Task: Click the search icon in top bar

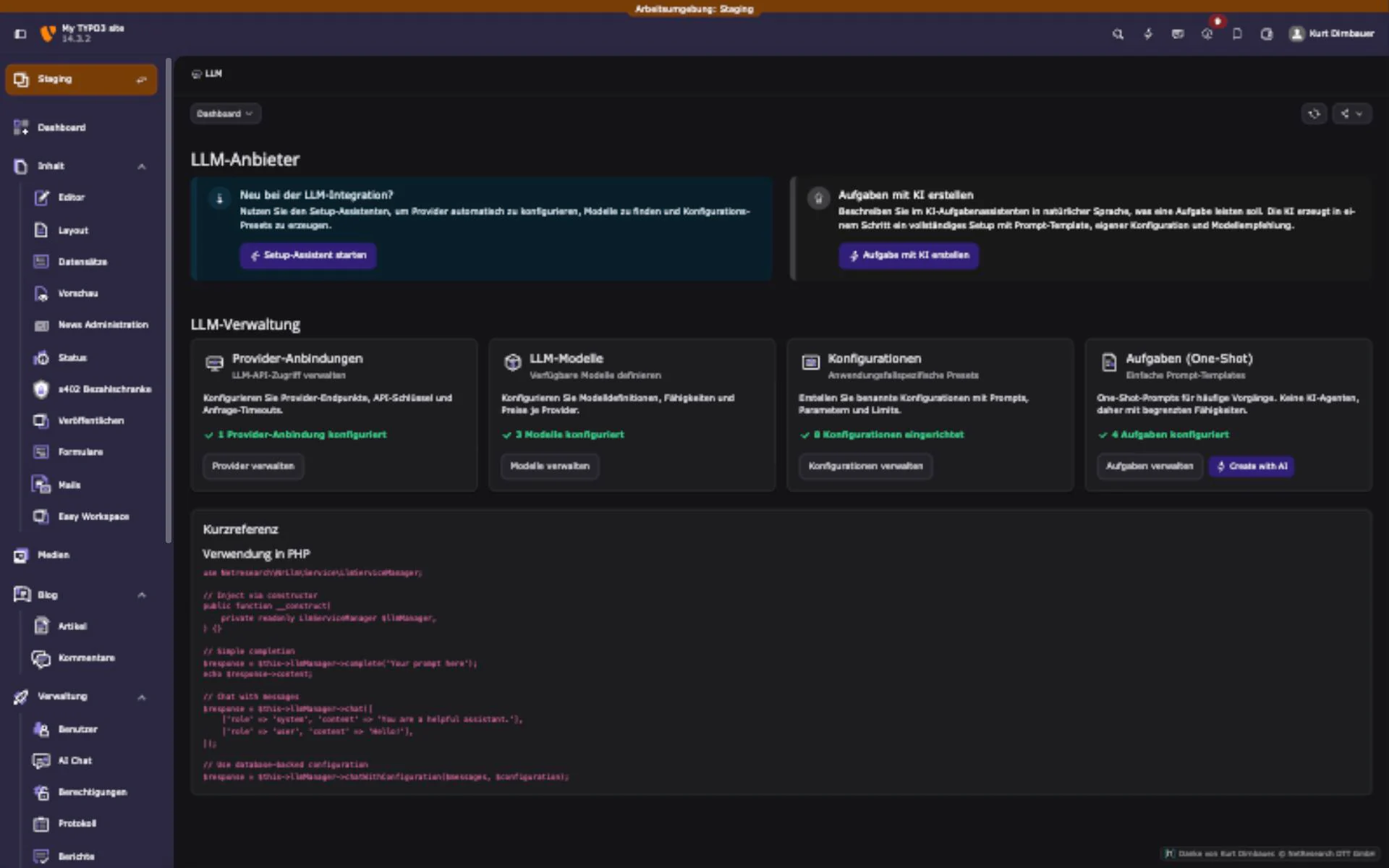Action: point(1118,34)
